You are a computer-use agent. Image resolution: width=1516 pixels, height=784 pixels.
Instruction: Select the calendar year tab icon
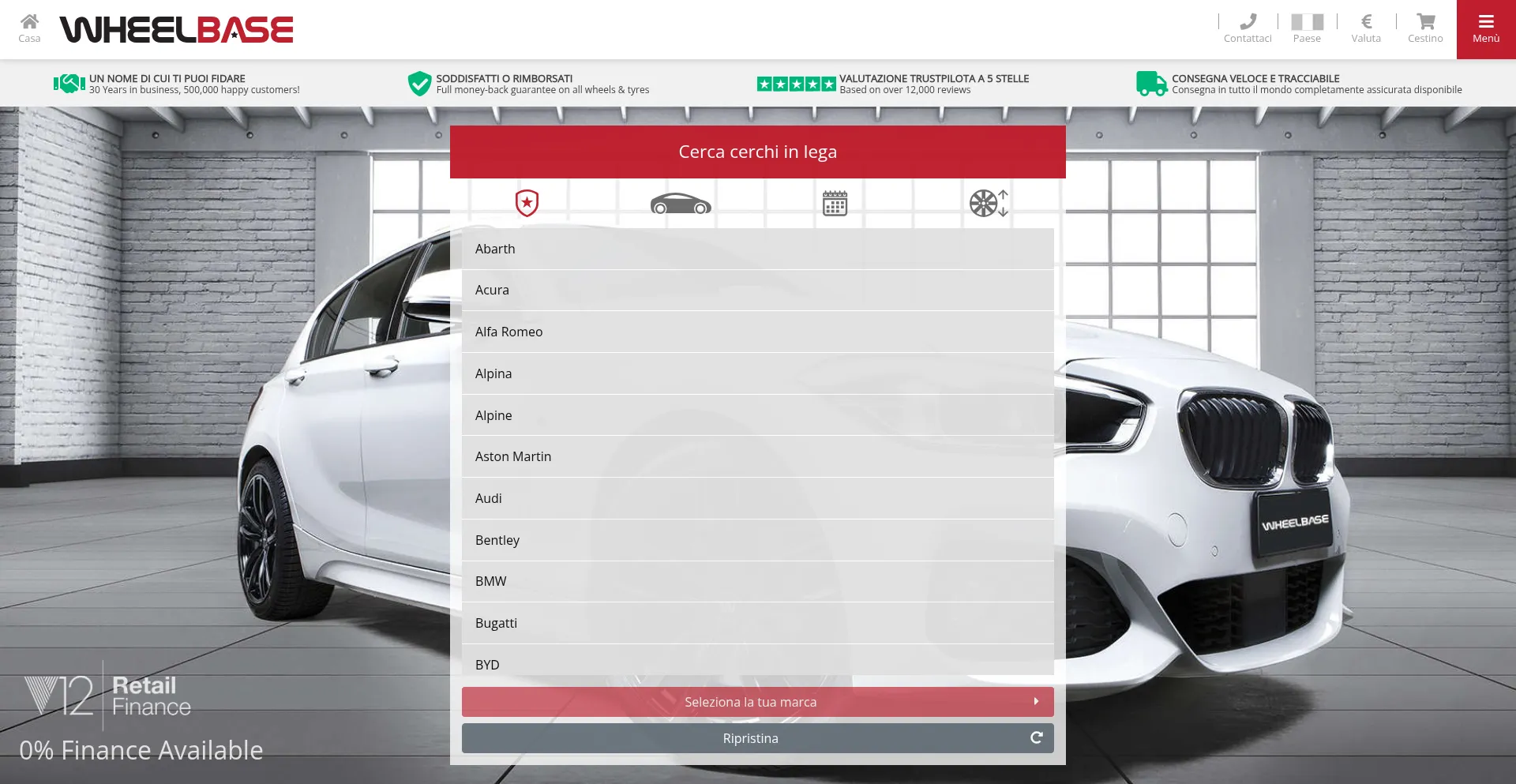coord(835,203)
